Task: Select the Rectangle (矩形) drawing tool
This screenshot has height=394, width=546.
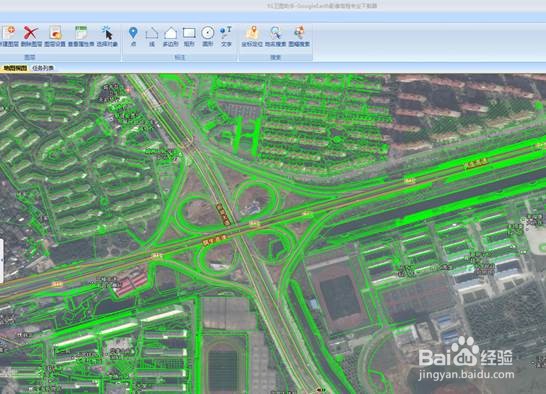Action: point(189,36)
